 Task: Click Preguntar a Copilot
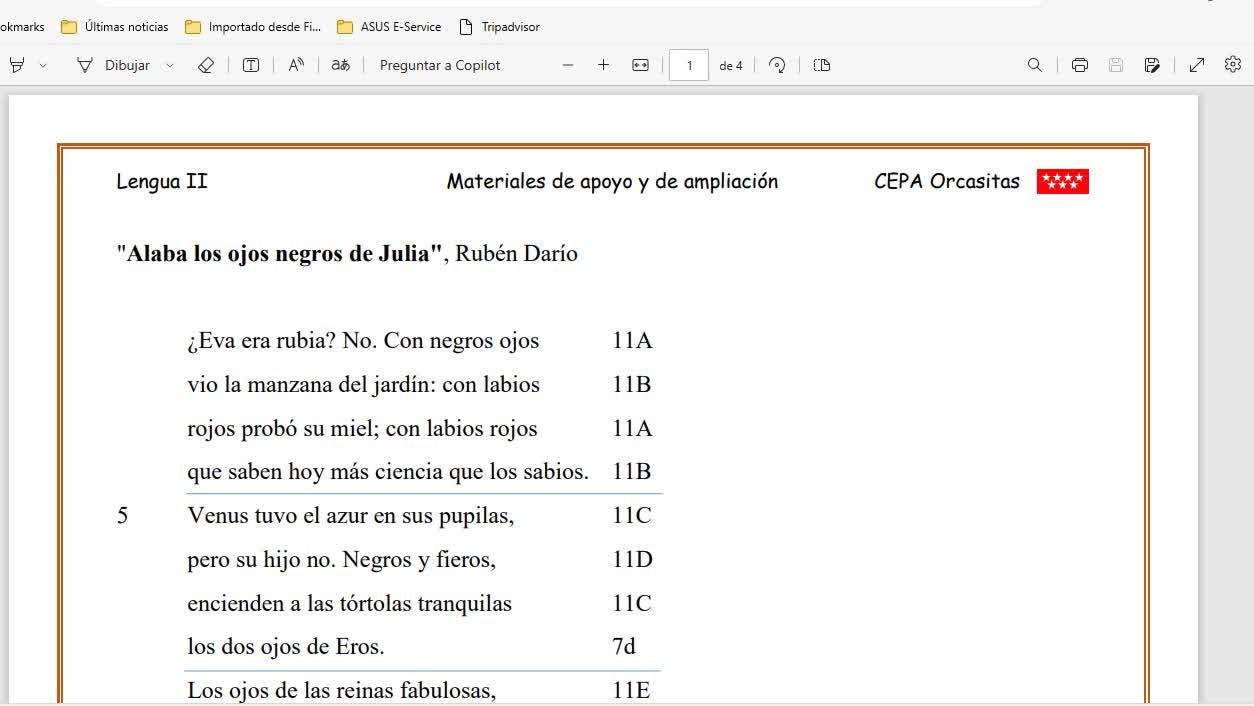click(x=440, y=65)
